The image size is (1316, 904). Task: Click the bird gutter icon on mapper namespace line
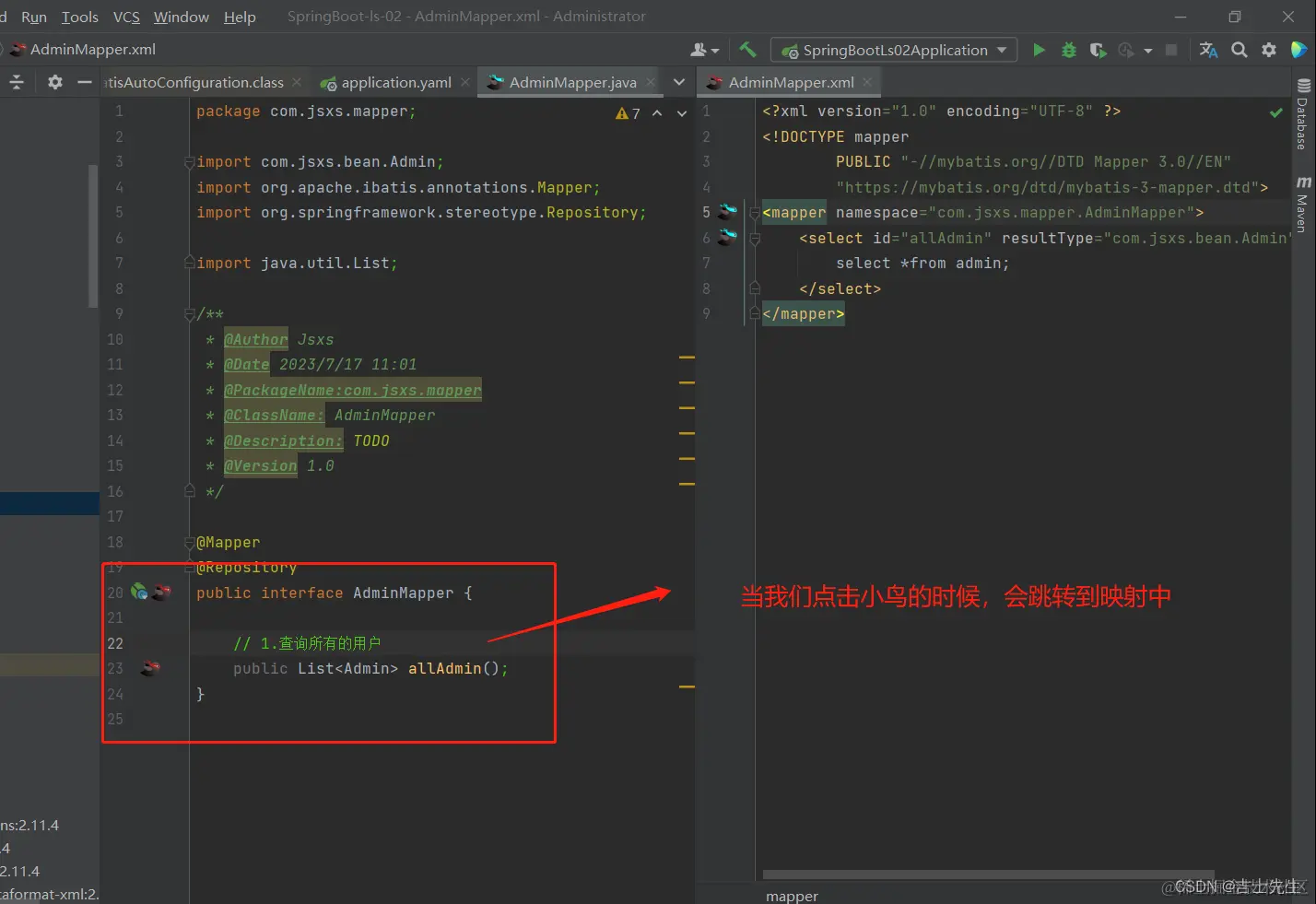728,212
